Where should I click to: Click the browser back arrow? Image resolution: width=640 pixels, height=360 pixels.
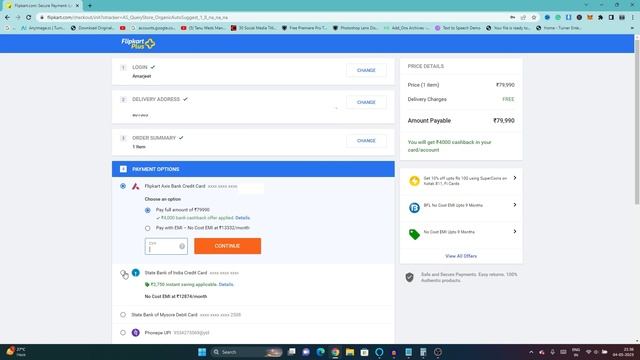[7, 18]
